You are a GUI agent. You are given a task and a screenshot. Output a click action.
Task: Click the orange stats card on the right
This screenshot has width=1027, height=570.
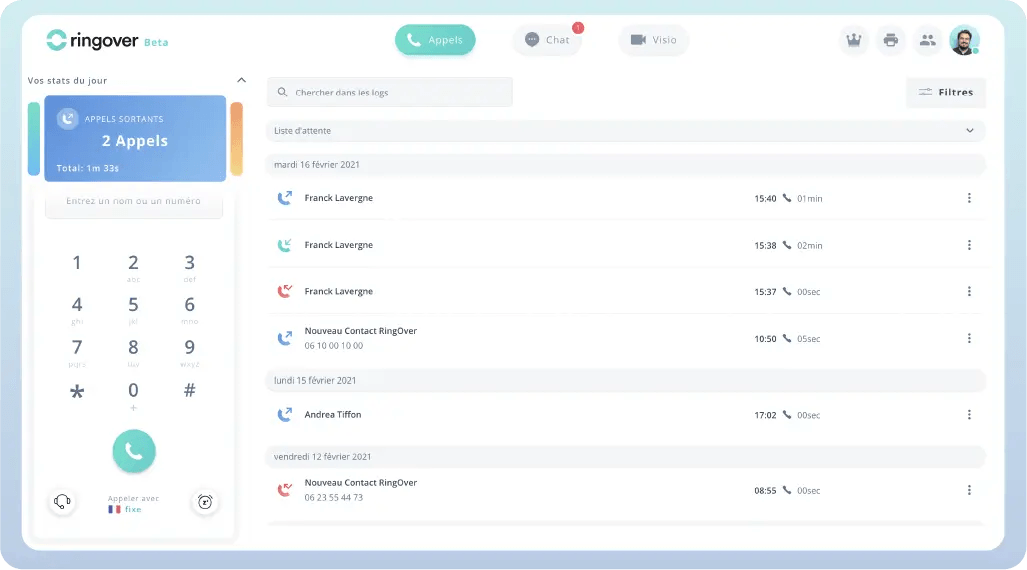point(237,139)
